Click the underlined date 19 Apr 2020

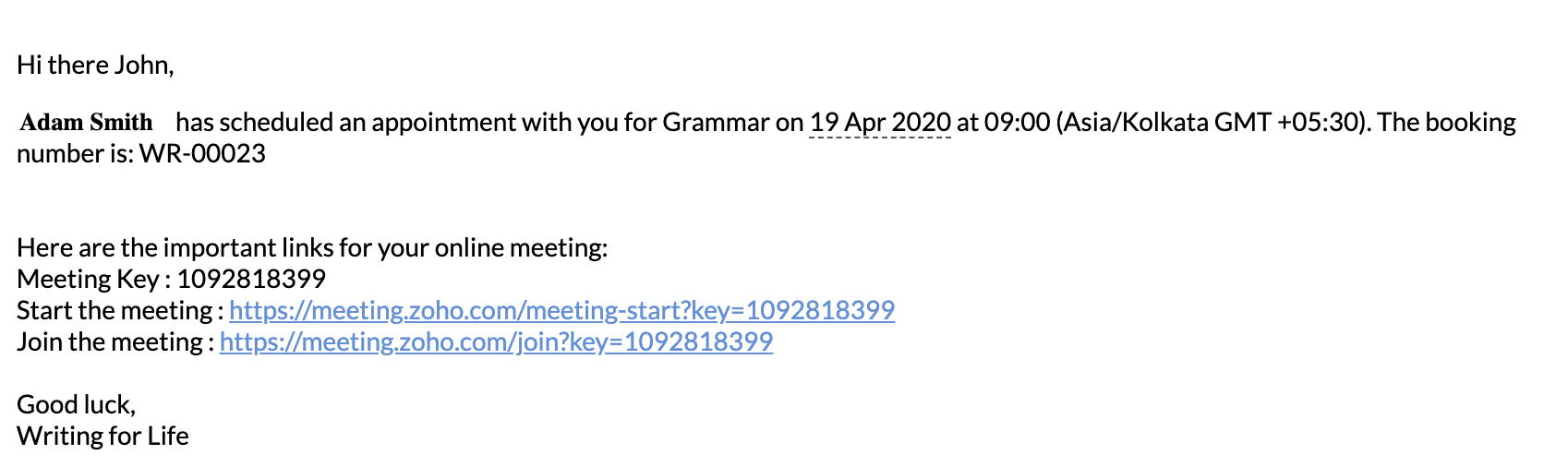880,123
